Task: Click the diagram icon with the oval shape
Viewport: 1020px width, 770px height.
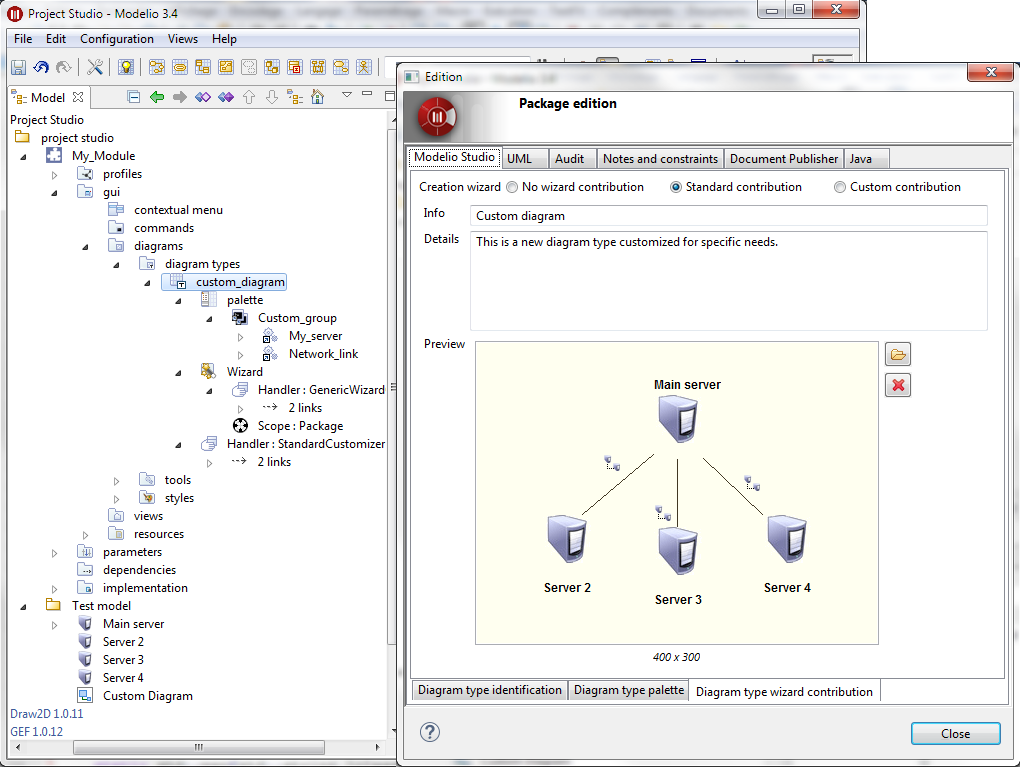Action: 180,67
